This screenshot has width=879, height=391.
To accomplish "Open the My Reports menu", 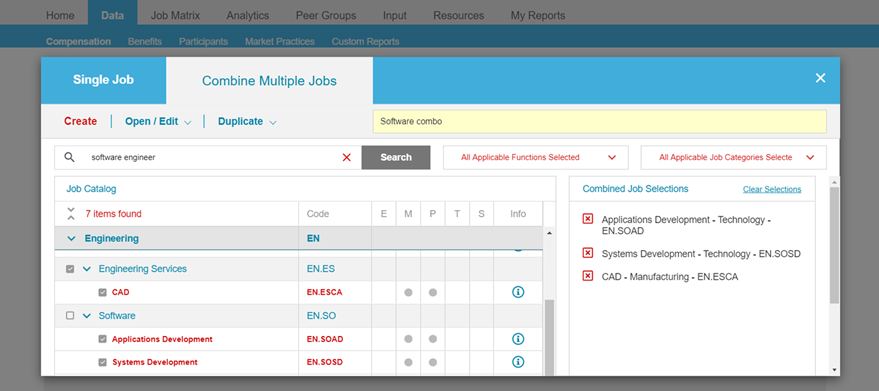I will (538, 15).
